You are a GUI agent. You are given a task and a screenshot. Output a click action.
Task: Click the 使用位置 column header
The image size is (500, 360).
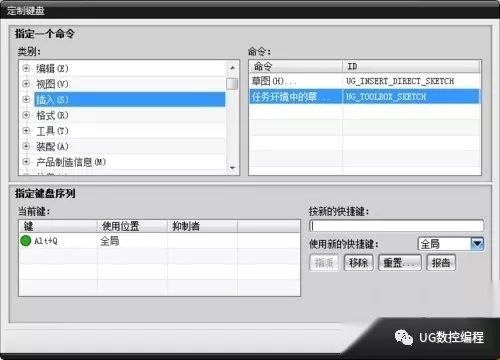[x=132, y=226]
